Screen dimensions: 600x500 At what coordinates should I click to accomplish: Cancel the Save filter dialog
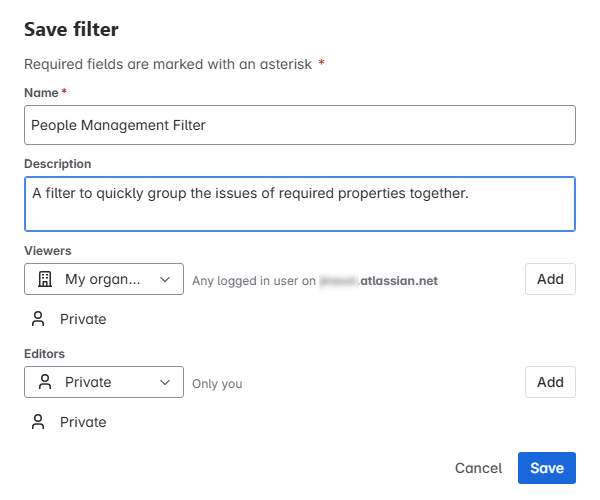[x=478, y=468]
